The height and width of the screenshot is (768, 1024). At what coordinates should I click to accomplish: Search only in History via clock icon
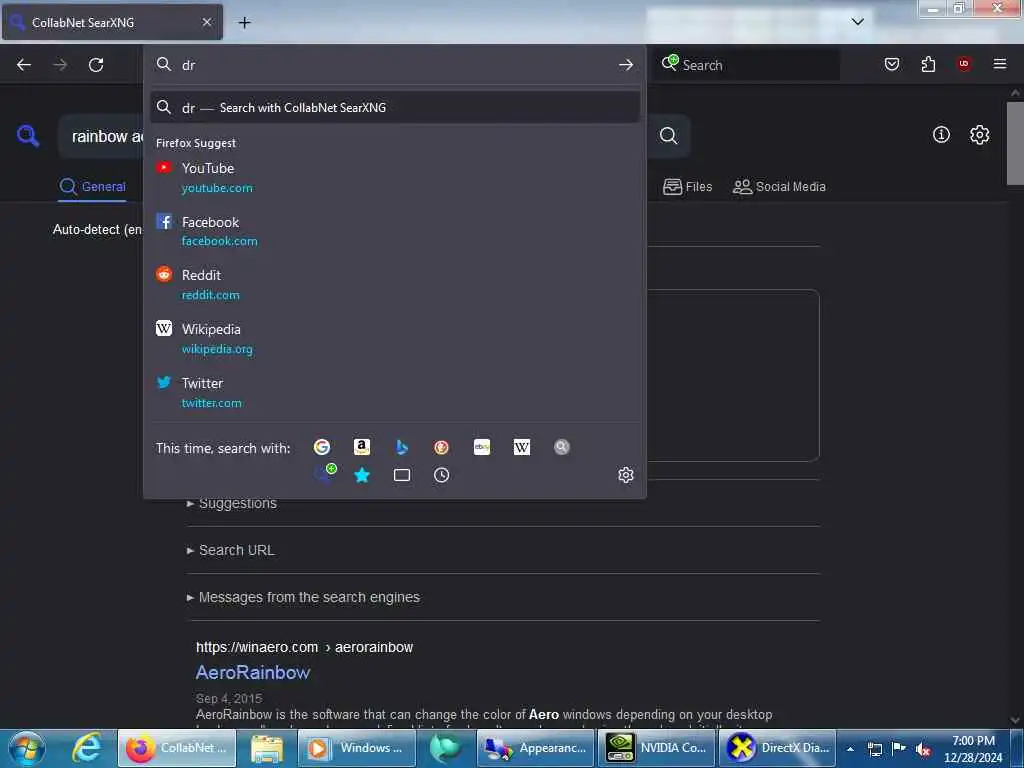[441, 475]
